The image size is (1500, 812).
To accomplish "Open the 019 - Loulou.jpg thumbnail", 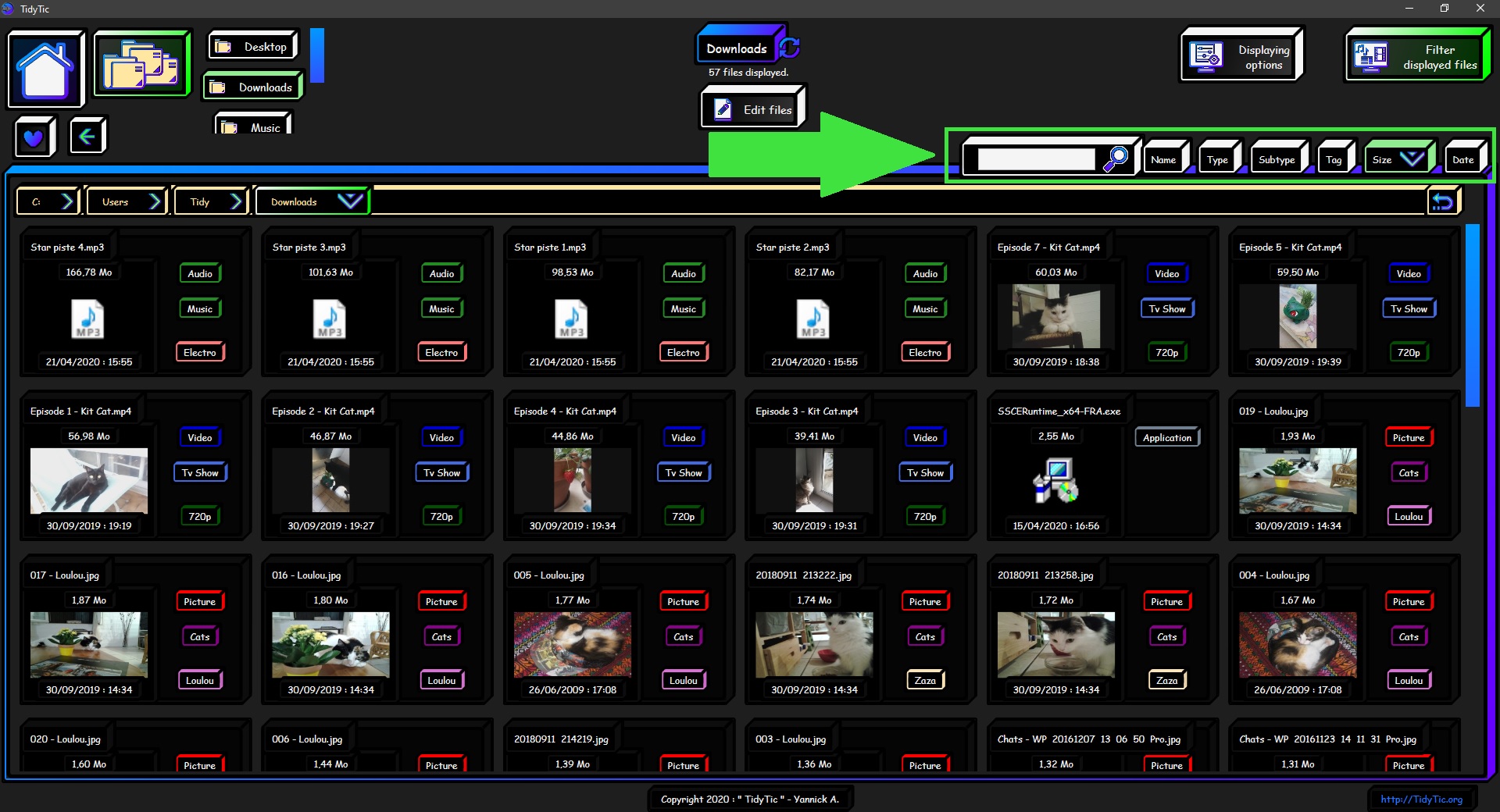I will click(x=1298, y=480).
